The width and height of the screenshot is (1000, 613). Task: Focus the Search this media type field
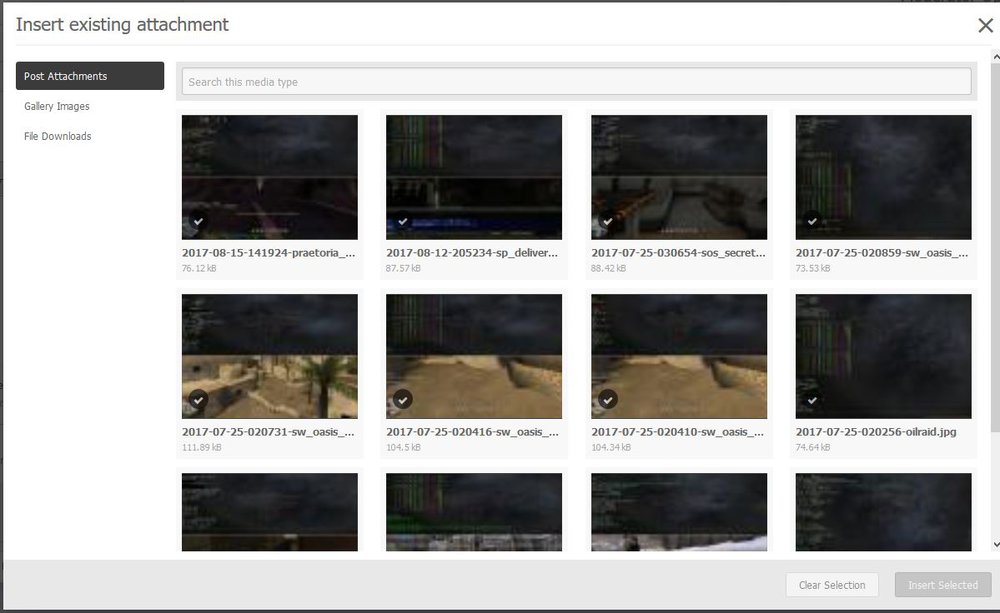coord(576,82)
